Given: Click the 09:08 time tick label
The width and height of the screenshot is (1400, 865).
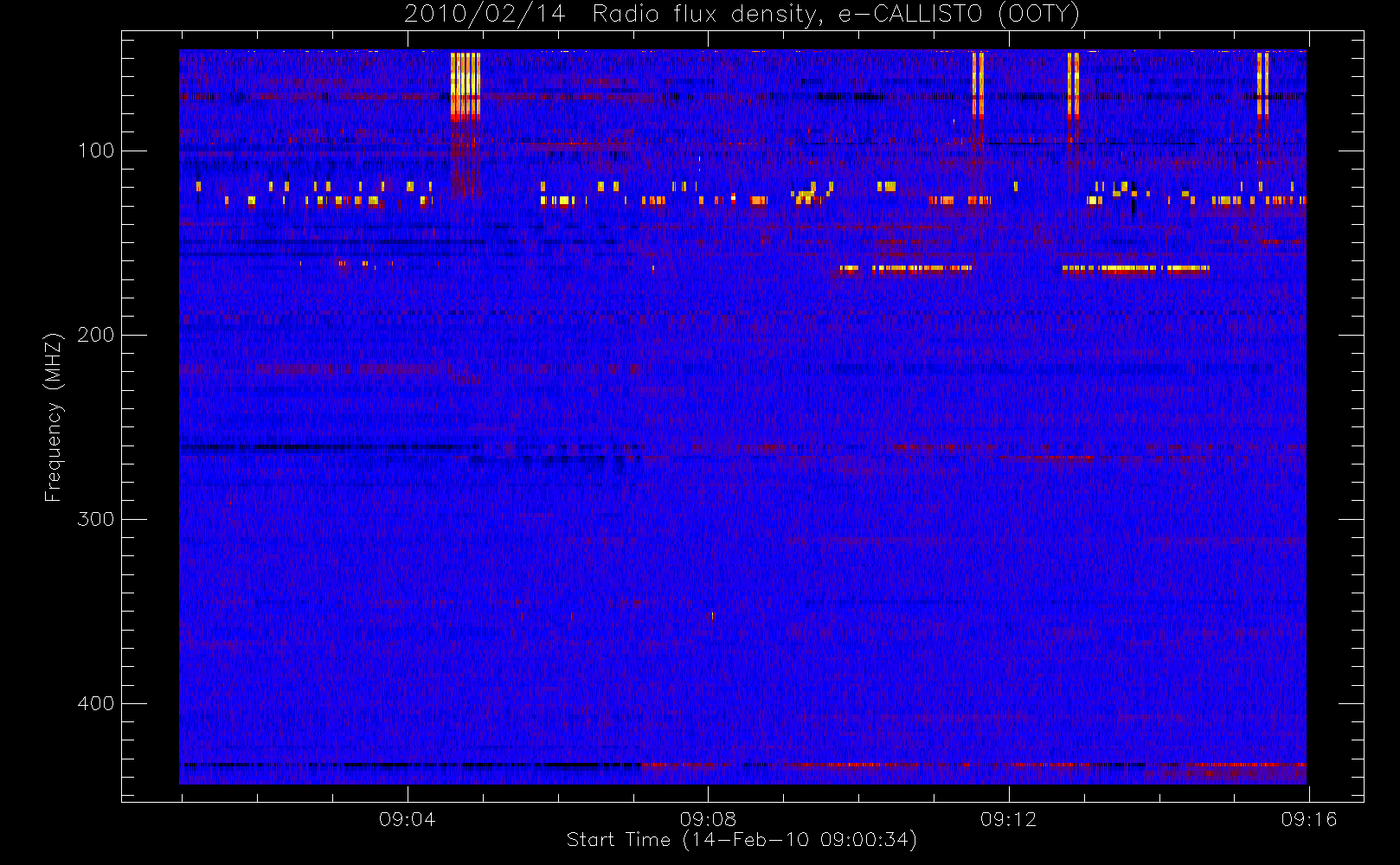Looking at the screenshot, I should click(708, 819).
